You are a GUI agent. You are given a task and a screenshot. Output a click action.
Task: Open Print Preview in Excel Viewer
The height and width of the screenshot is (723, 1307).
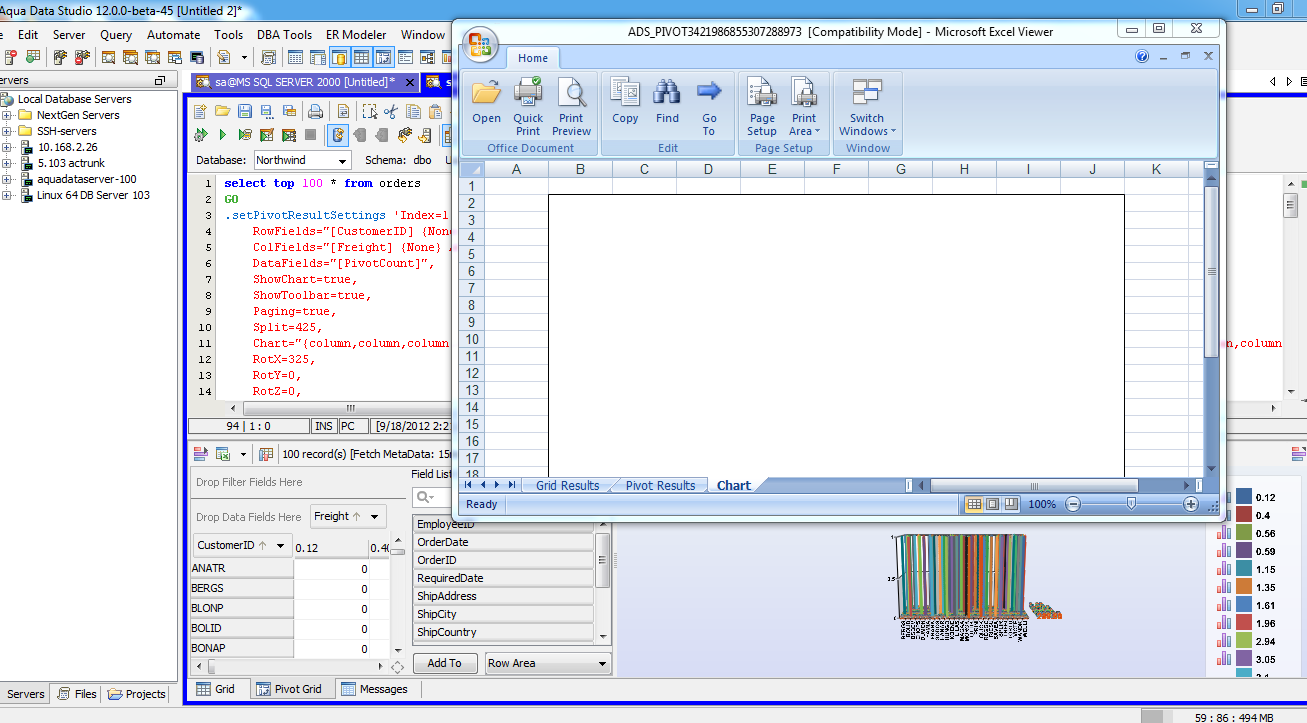click(x=571, y=106)
